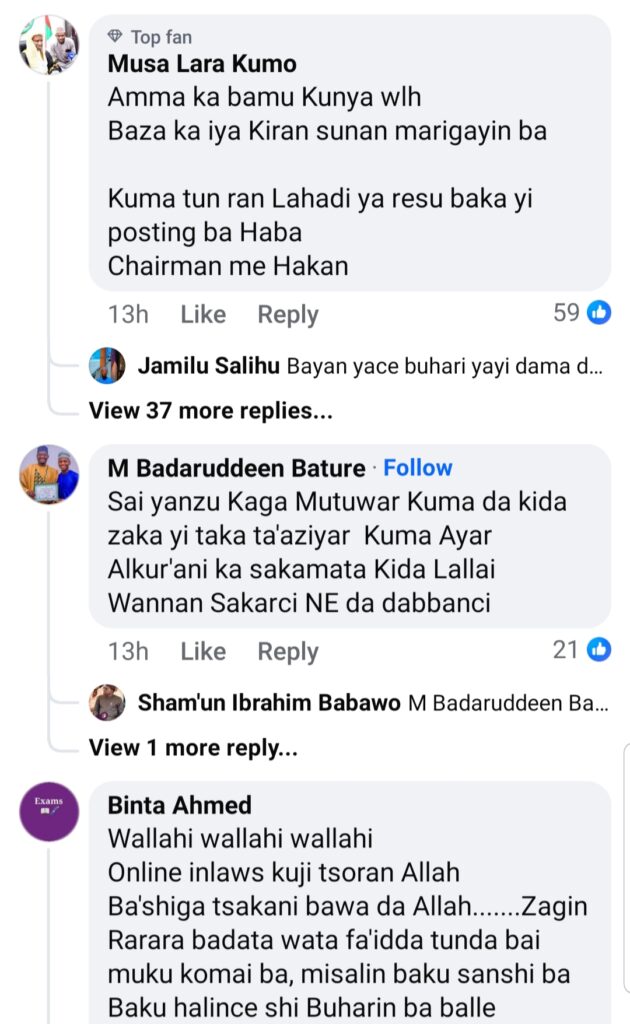This screenshot has height=1024, width=630.
Task: Expand View 1 more reply
Action: pyautogui.click(x=193, y=747)
